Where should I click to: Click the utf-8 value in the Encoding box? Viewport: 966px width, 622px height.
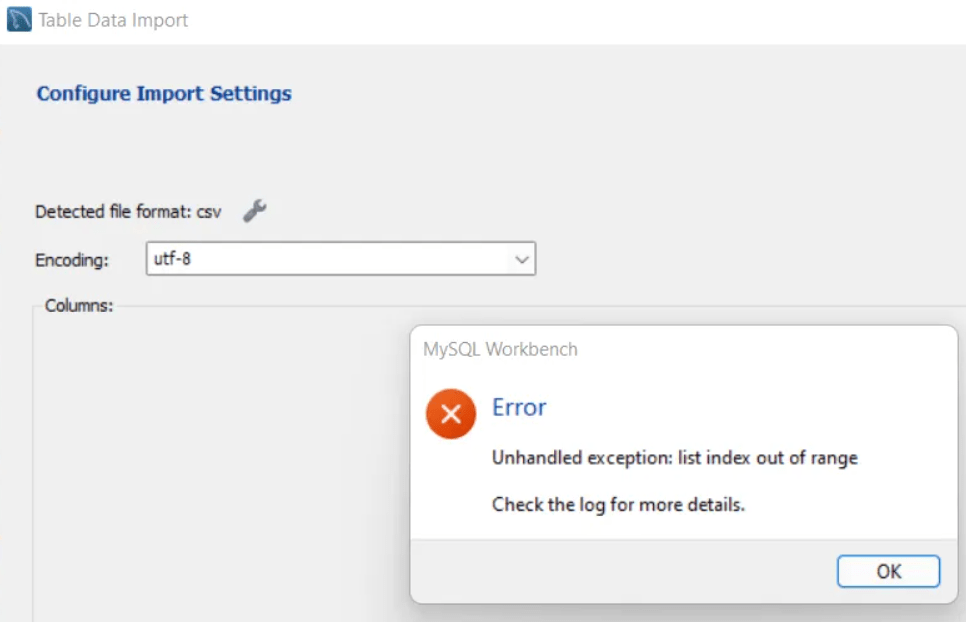click(x=172, y=259)
